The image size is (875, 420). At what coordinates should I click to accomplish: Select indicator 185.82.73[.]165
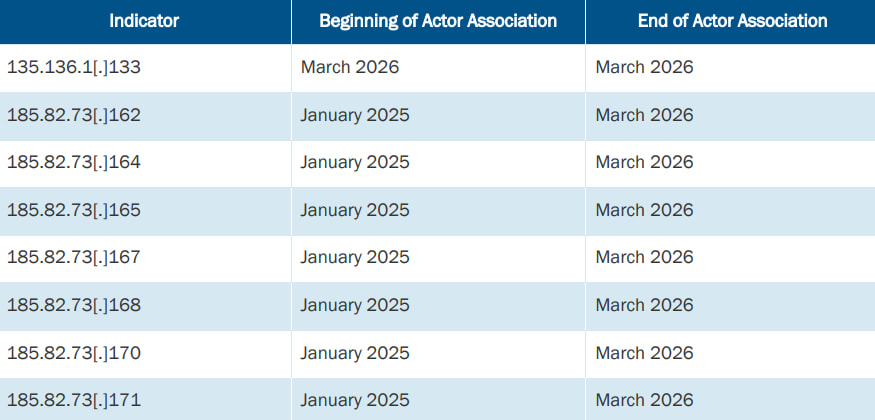pyautogui.click(x=74, y=210)
